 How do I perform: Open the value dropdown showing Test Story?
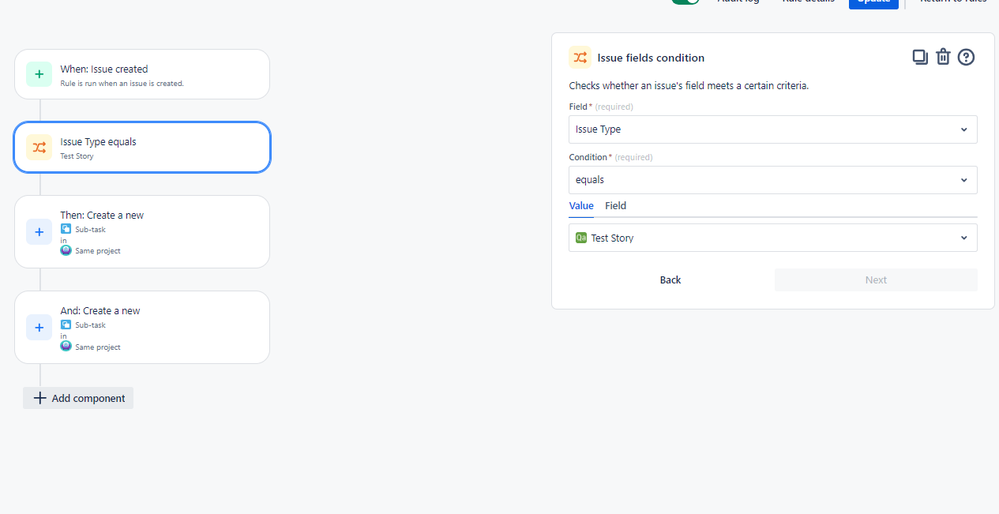tap(773, 238)
